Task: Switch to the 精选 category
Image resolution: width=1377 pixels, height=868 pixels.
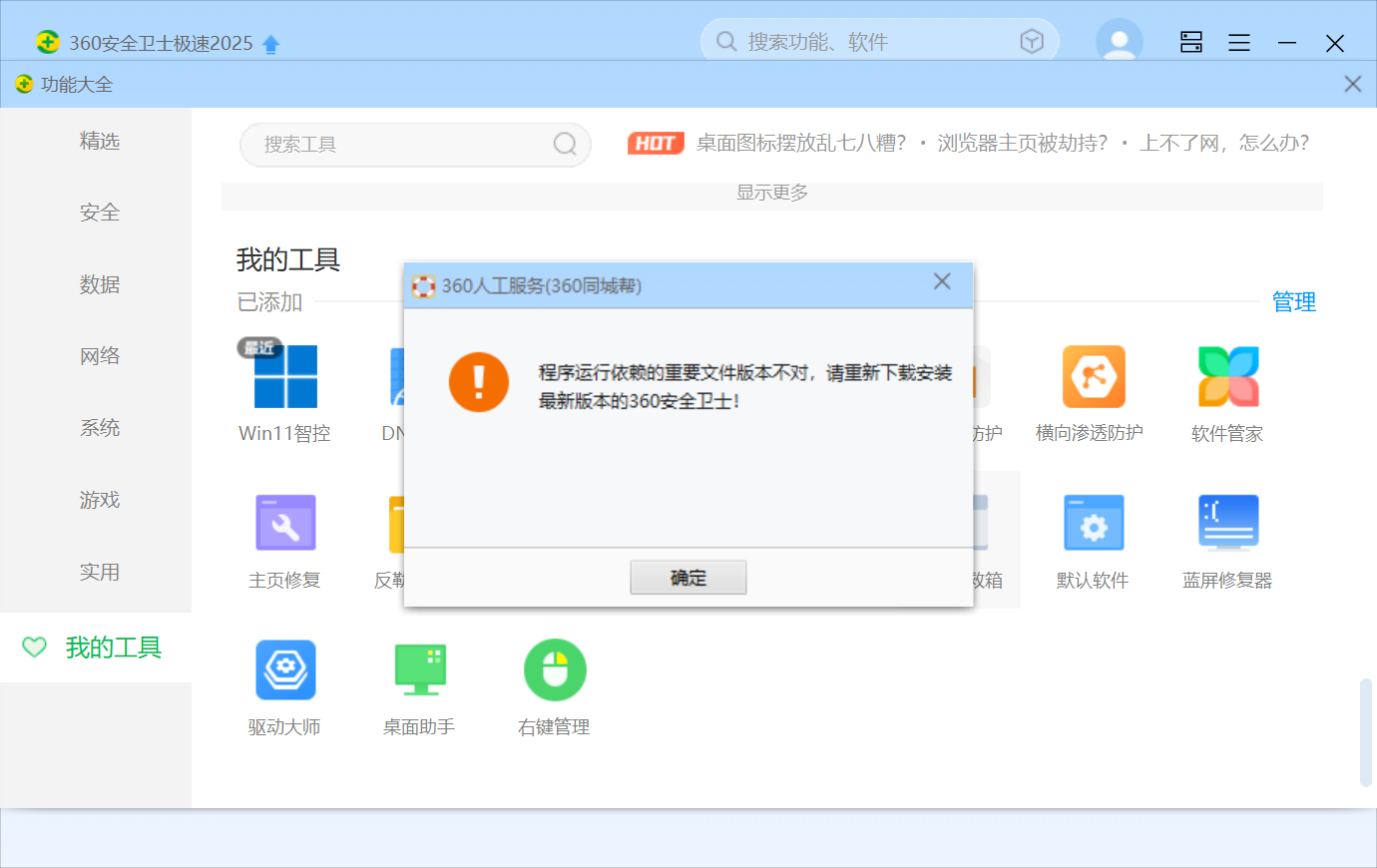Action: pos(100,141)
